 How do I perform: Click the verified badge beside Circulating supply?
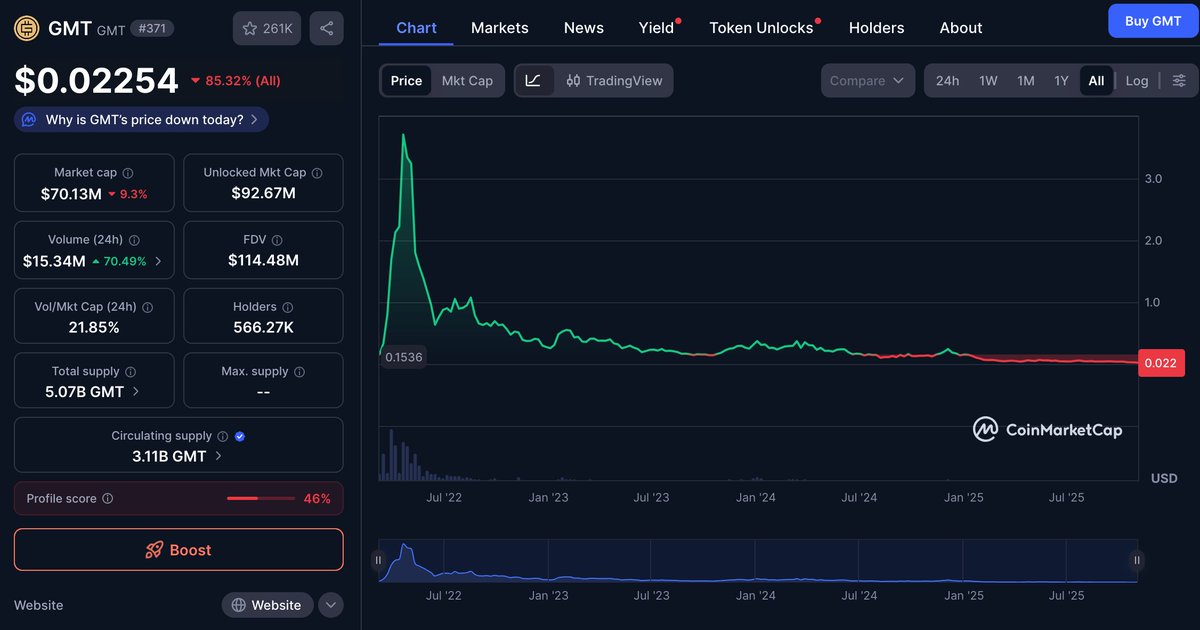pyautogui.click(x=240, y=437)
